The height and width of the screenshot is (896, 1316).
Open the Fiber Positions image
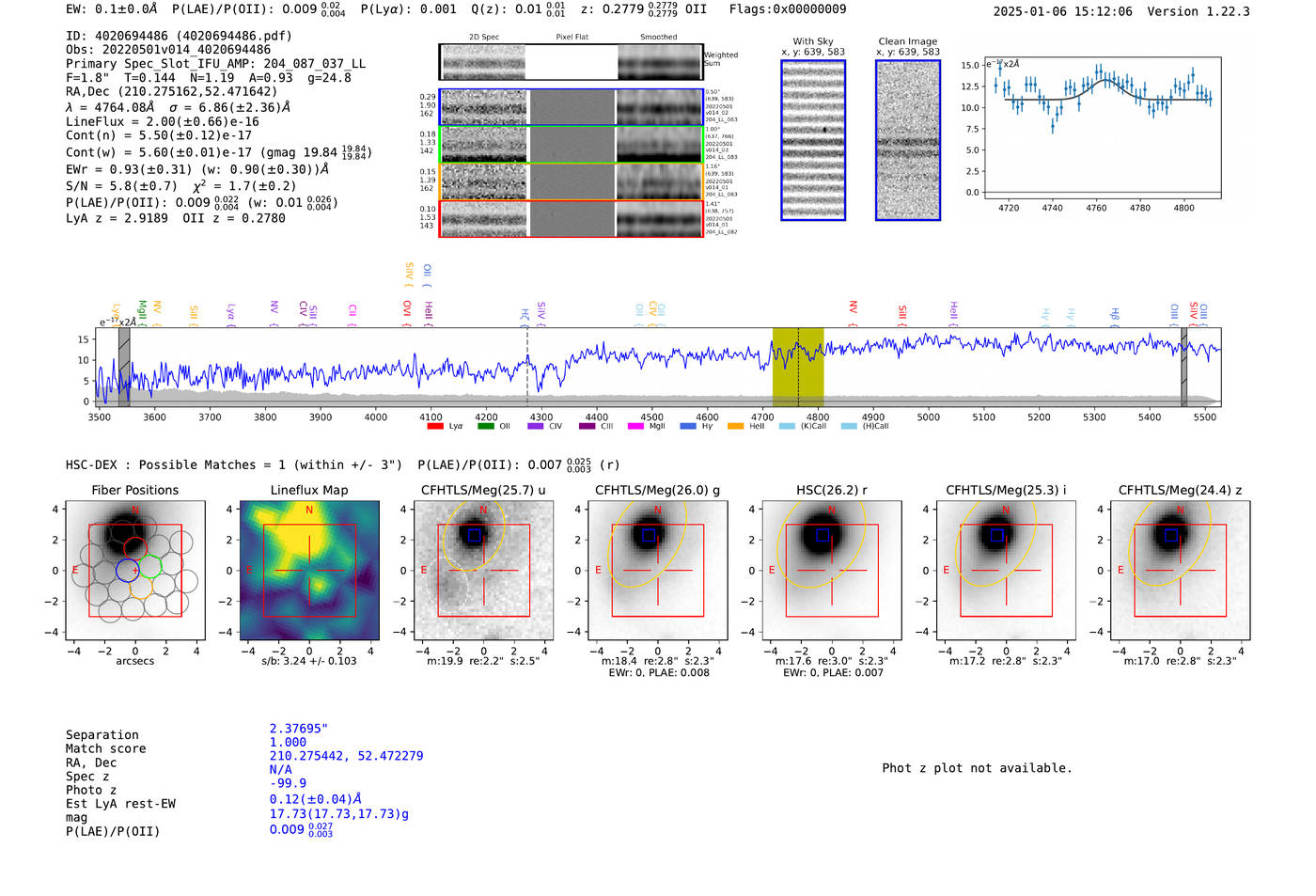tap(135, 571)
